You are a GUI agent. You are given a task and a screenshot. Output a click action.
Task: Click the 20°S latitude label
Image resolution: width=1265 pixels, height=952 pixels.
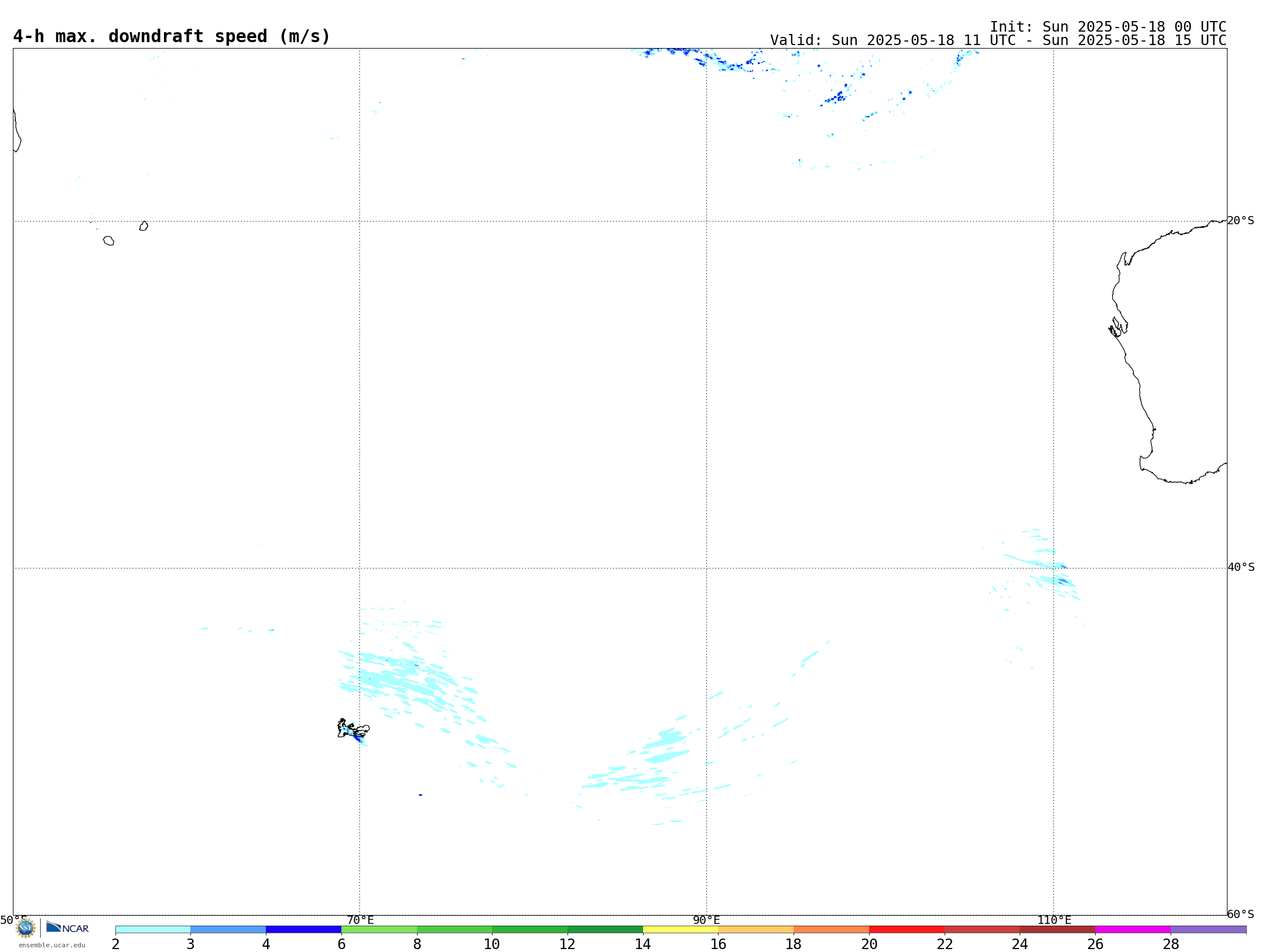1240,221
